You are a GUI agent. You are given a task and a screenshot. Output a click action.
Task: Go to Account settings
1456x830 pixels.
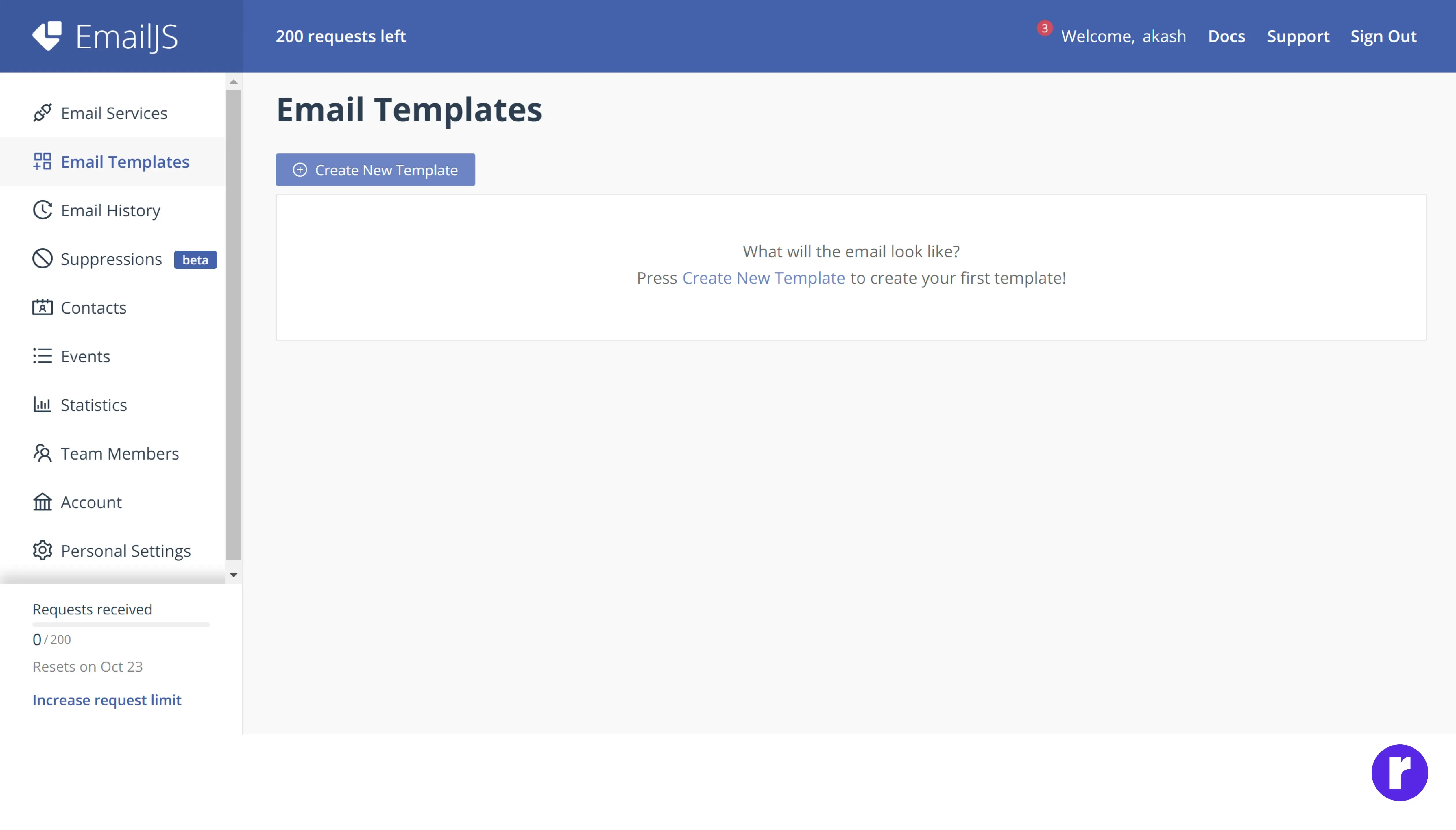tap(113, 502)
